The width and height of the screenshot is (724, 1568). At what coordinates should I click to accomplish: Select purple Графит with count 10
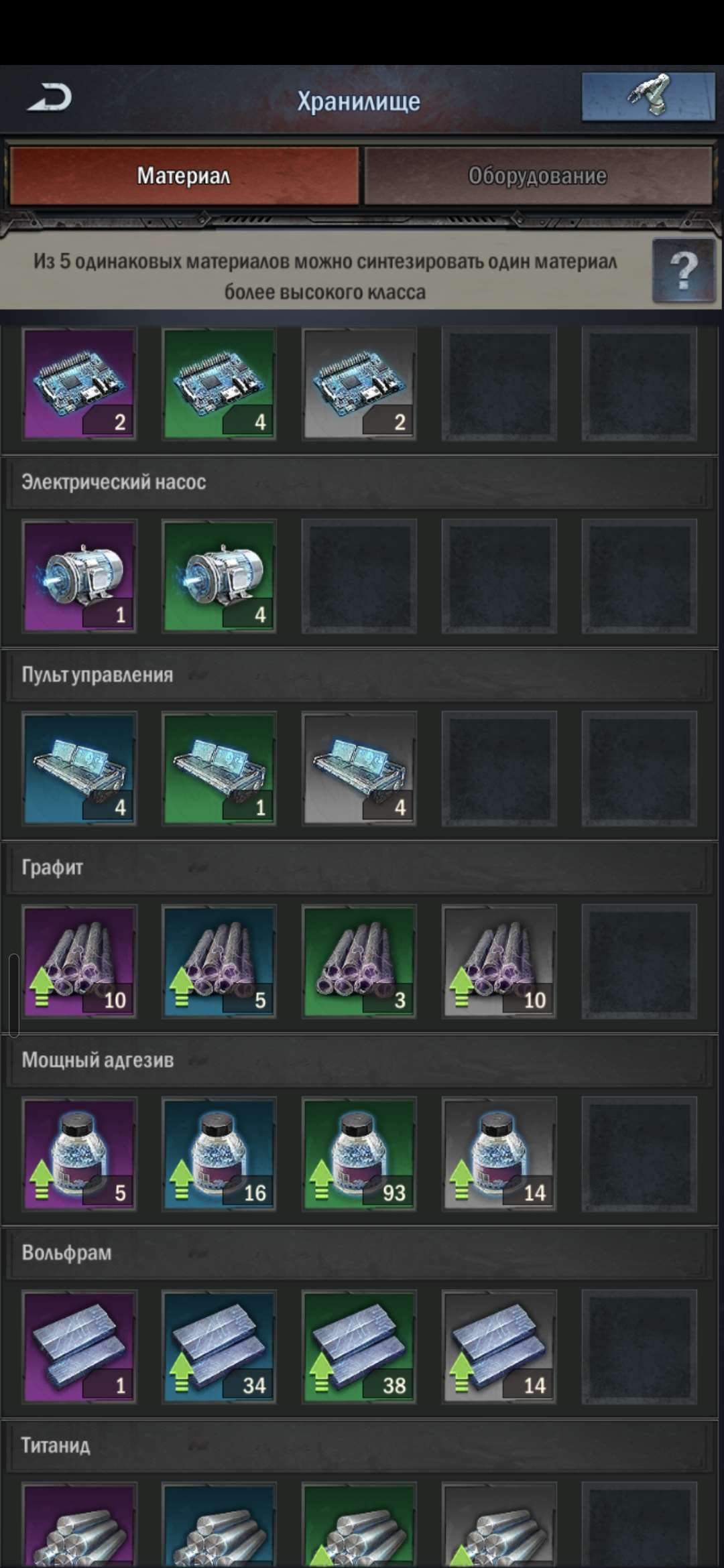(x=80, y=962)
